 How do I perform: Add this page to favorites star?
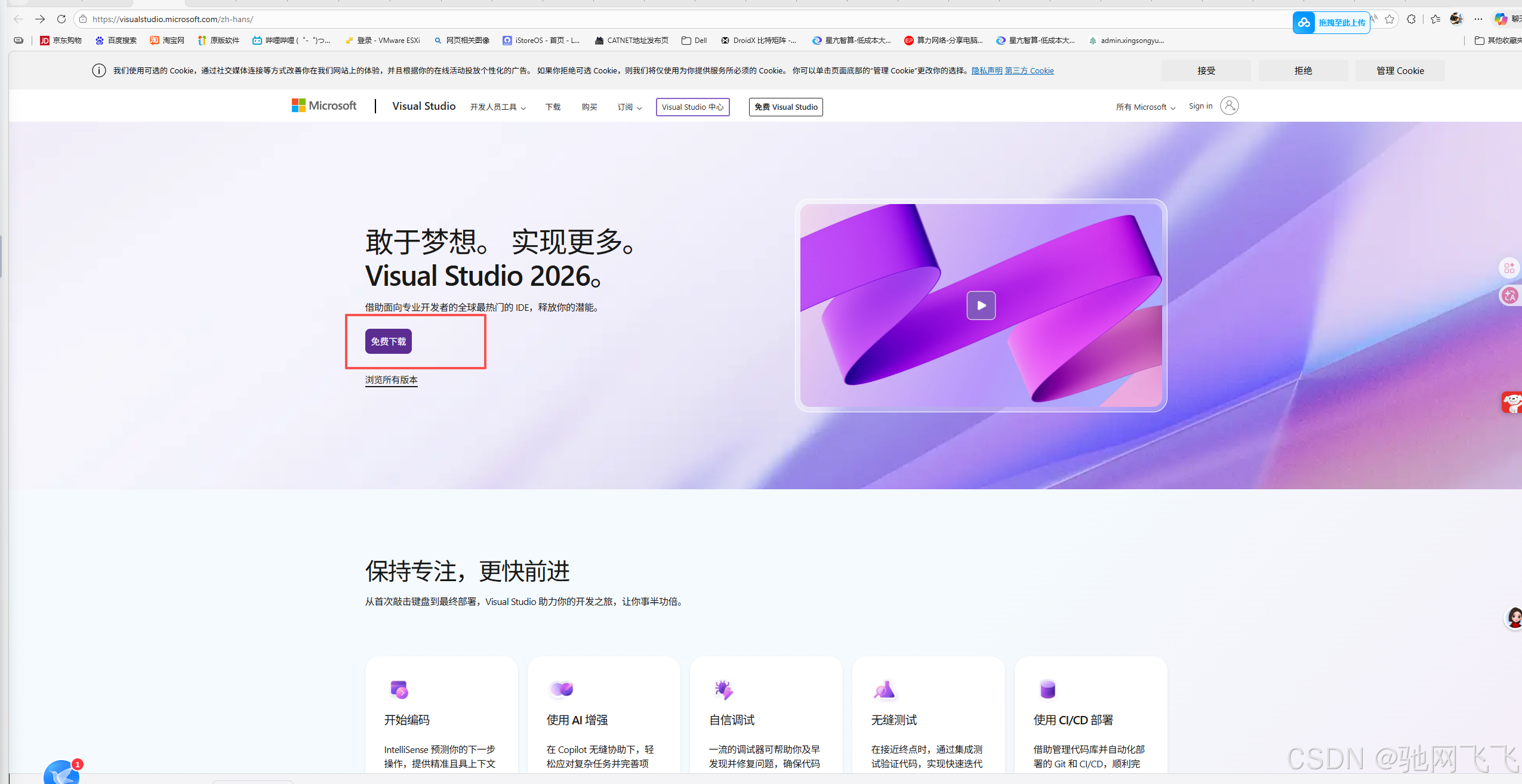point(1390,18)
